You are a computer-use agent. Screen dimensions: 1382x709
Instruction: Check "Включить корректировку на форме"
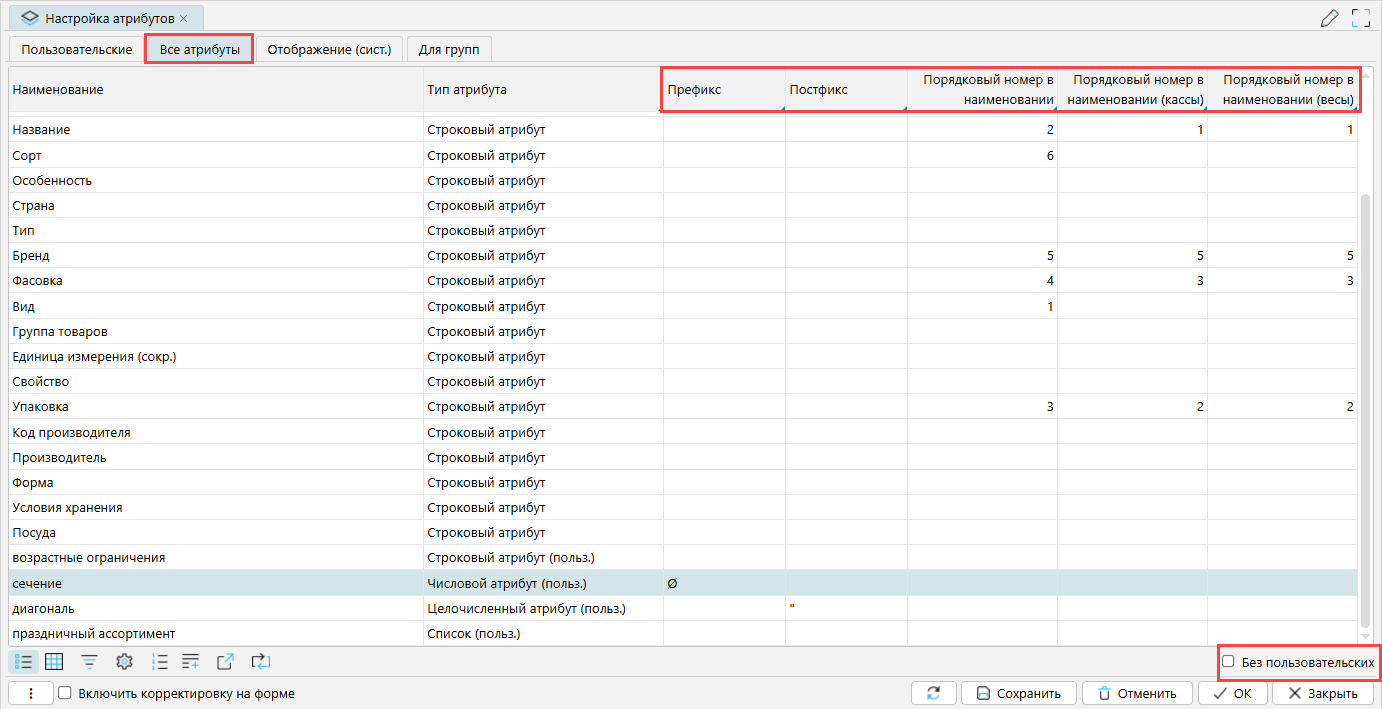[65, 693]
